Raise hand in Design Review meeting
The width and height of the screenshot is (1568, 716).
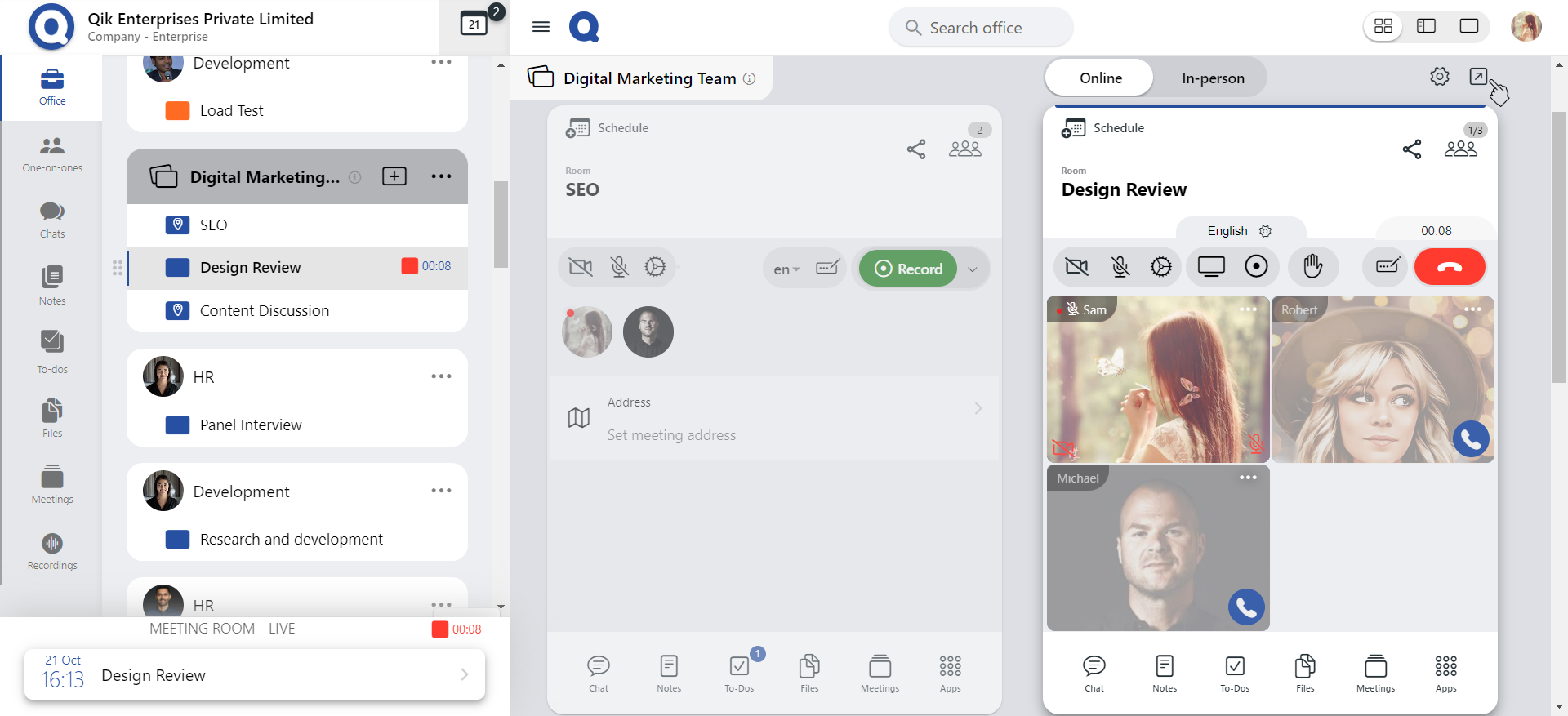[1312, 267]
